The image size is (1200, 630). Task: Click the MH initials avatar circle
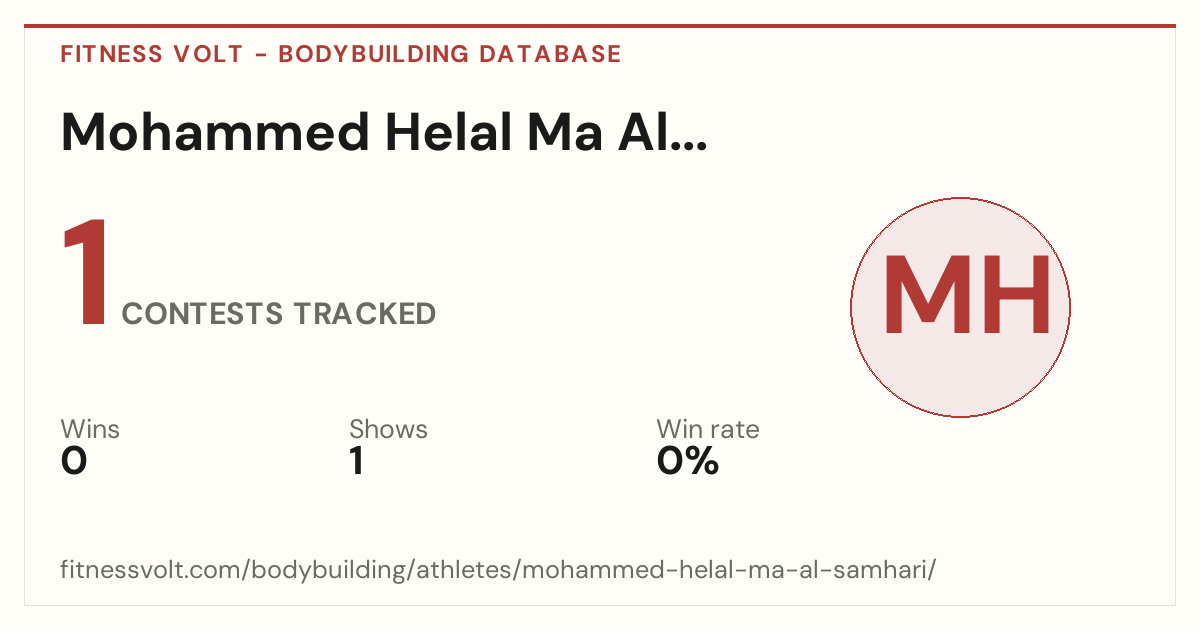(960, 307)
